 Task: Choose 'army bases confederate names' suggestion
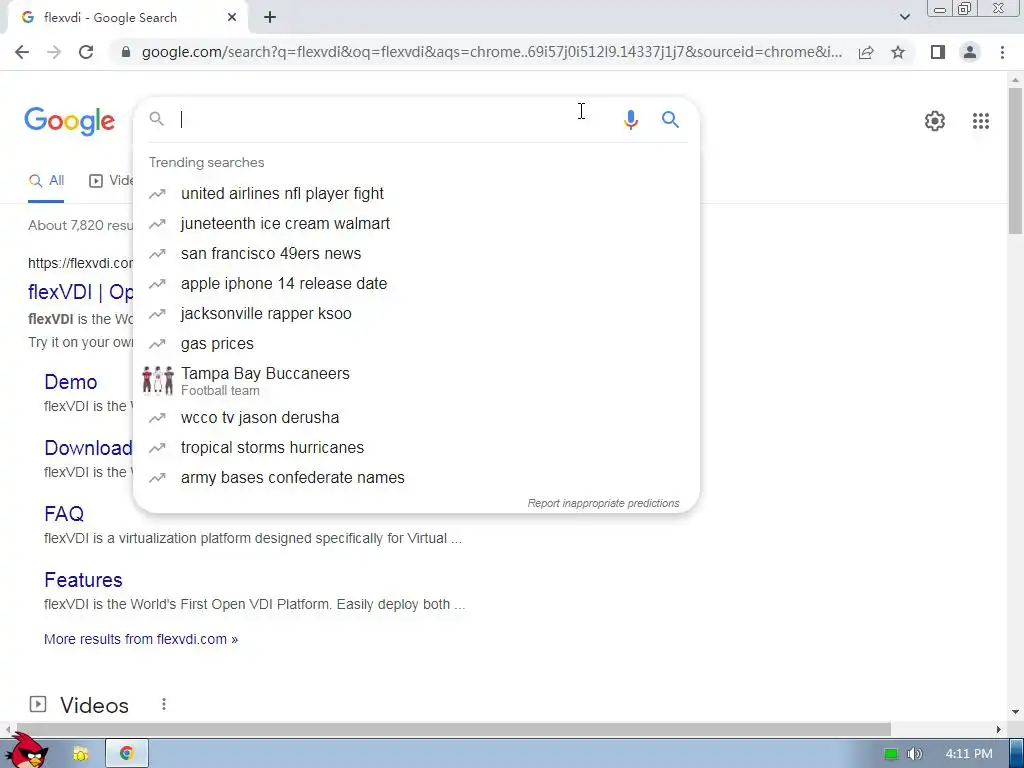pyautogui.click(x=416, y=477)
